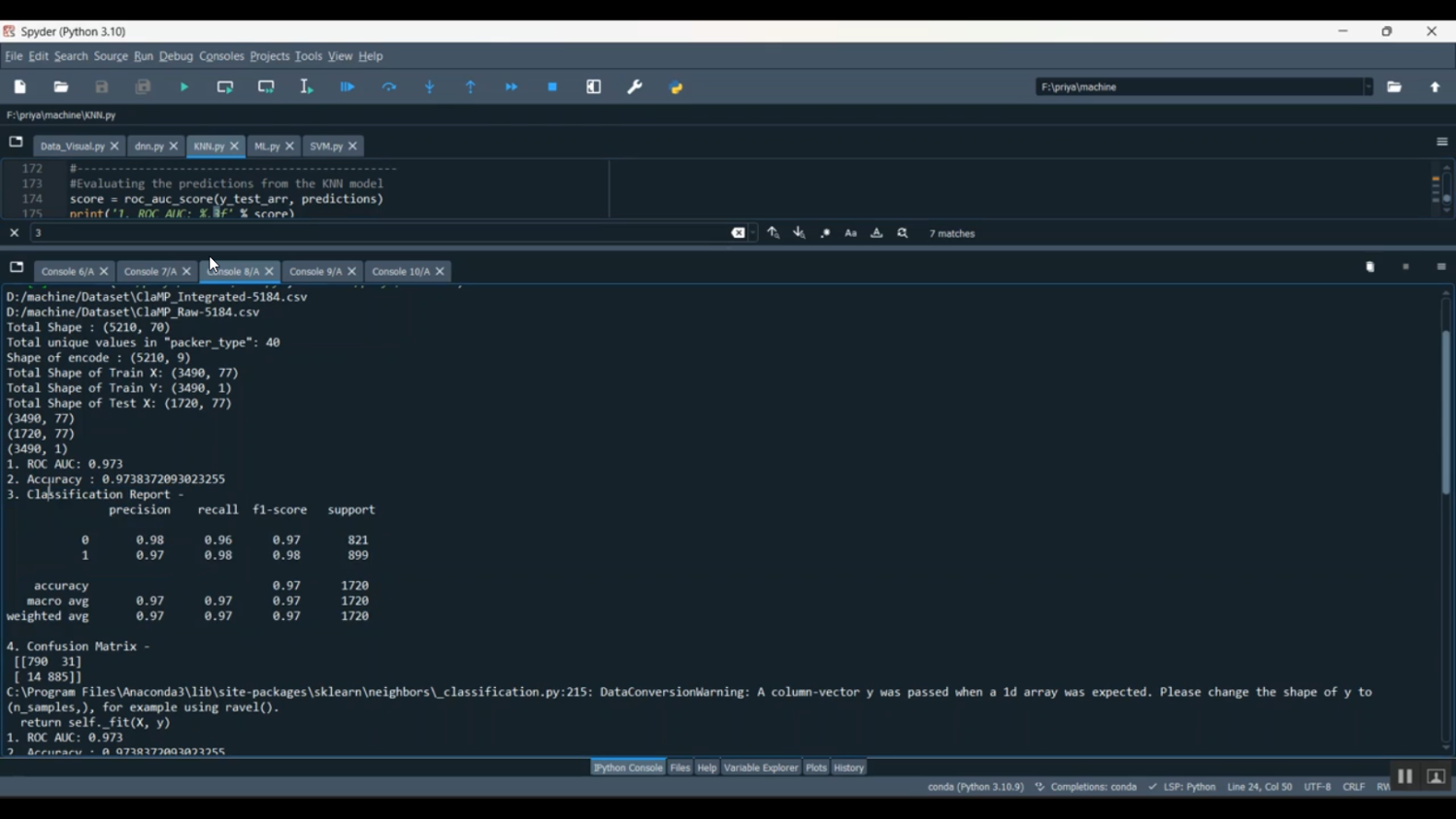Expand the find text history dropdown arrow
This screenshot has height=819, width=1456.
tap(753, 233)
